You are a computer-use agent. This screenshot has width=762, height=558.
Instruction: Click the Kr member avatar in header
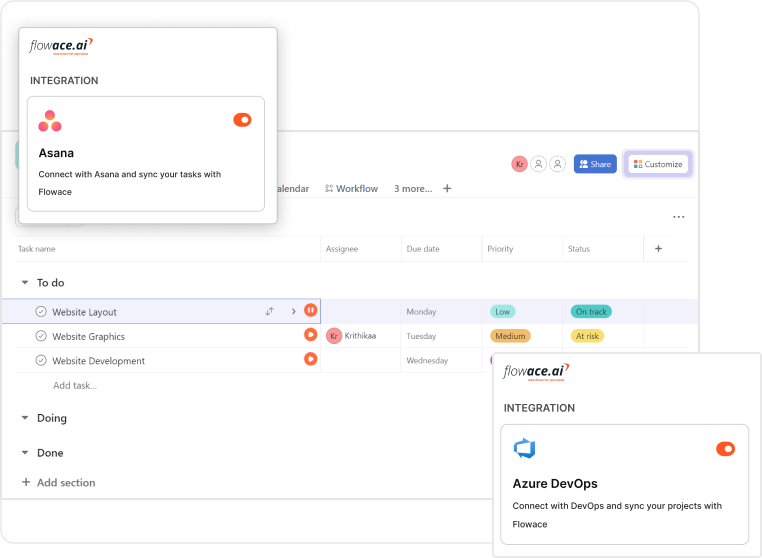519,164
